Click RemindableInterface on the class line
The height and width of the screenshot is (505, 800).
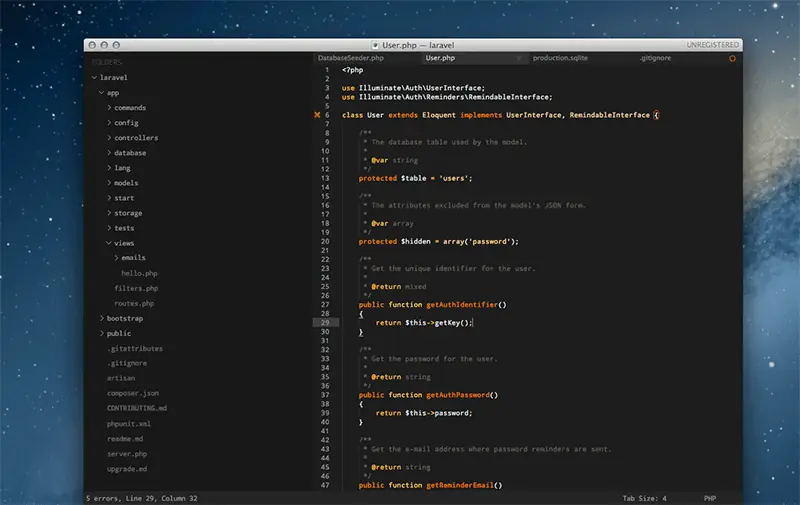click(x=609, y=115)
